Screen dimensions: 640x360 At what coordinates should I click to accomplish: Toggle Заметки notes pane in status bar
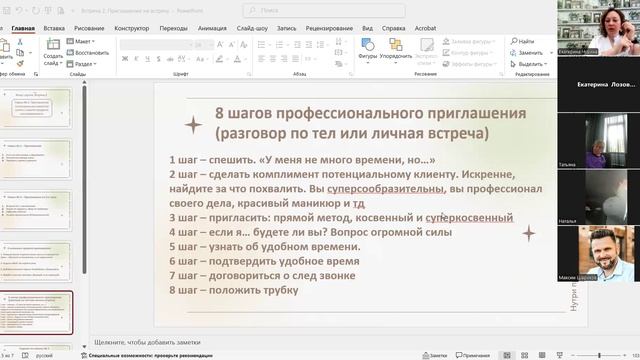pyautogui.click(x=434, y=356)
